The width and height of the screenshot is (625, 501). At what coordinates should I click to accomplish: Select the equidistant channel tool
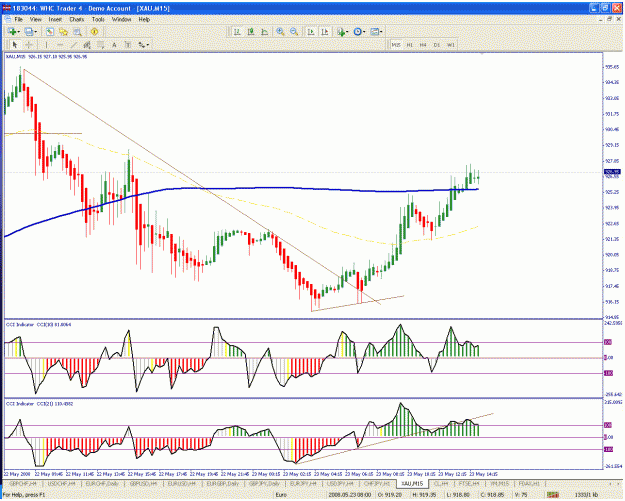[x=87, y=45]
